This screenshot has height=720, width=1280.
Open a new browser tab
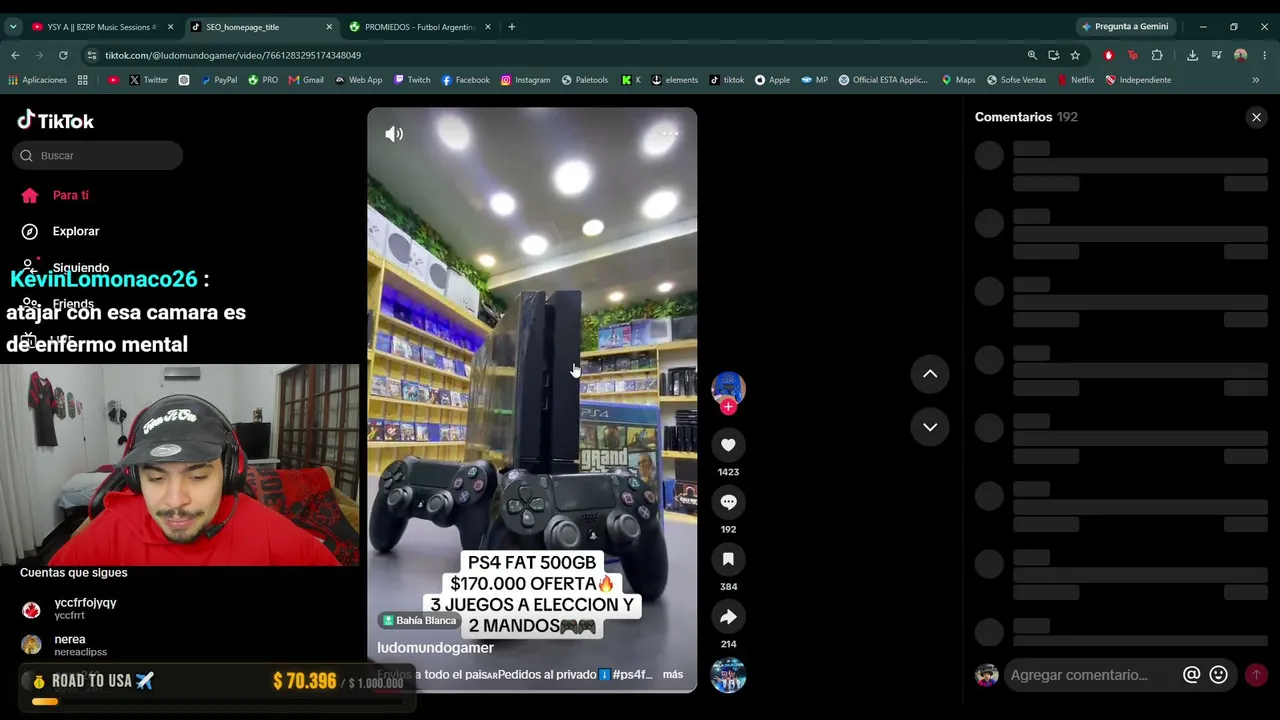(x=511, y=27)
